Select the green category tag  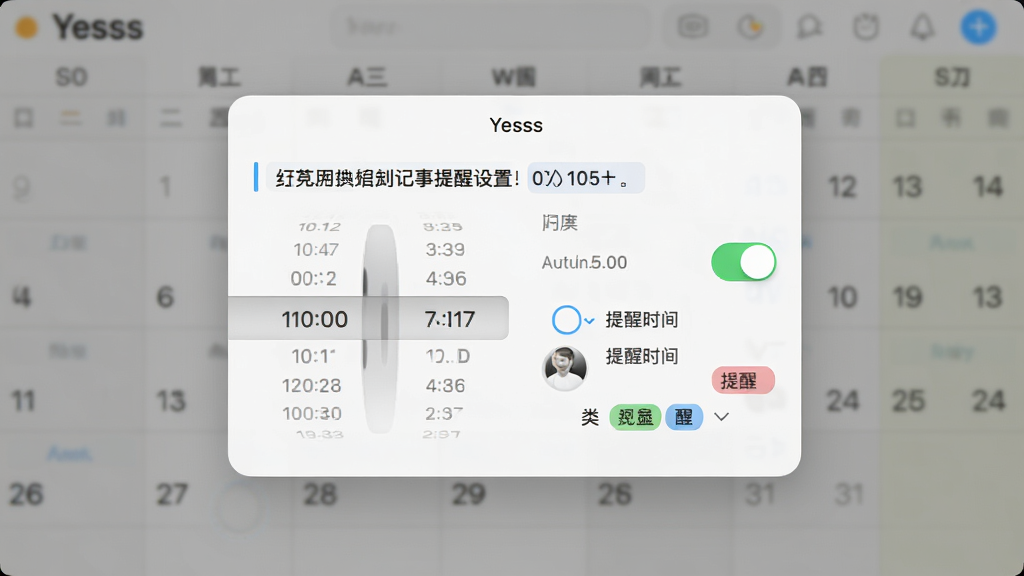click(635, 417)
